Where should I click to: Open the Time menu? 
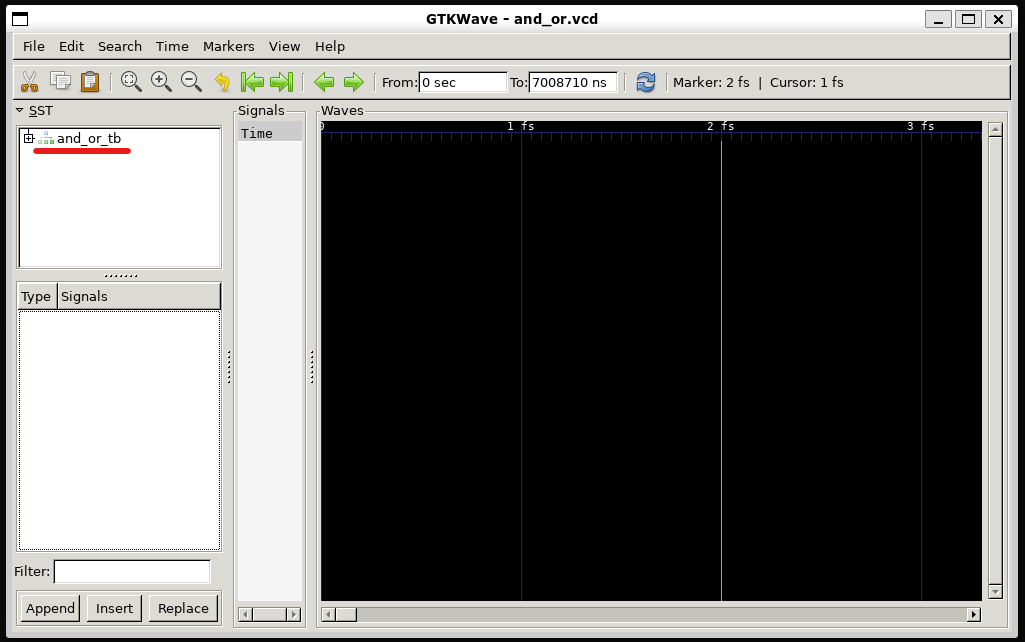pos(172,46)
